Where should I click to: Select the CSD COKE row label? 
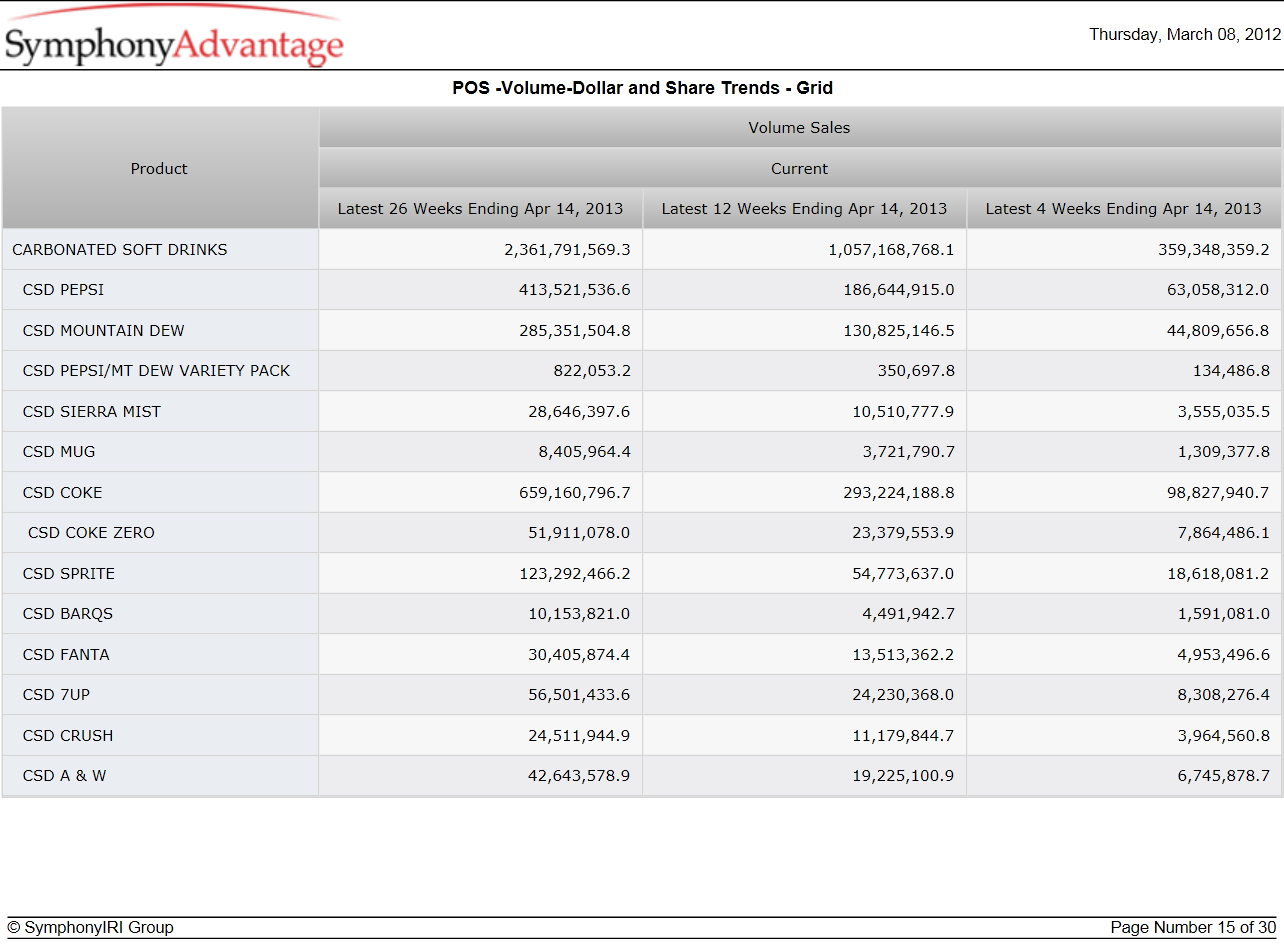[x=62, y=493]
